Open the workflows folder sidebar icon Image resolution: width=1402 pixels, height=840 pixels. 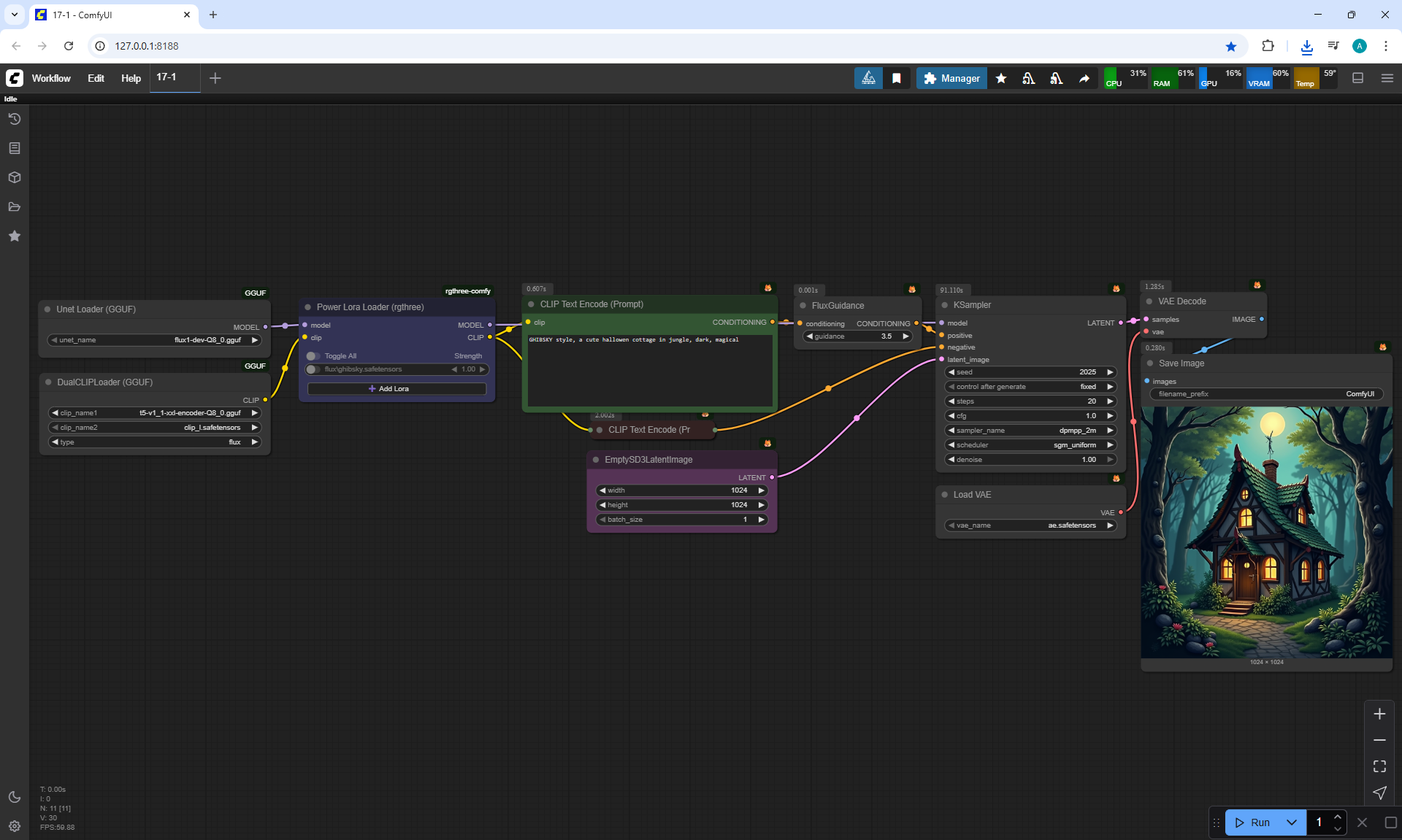click(14, 207)
